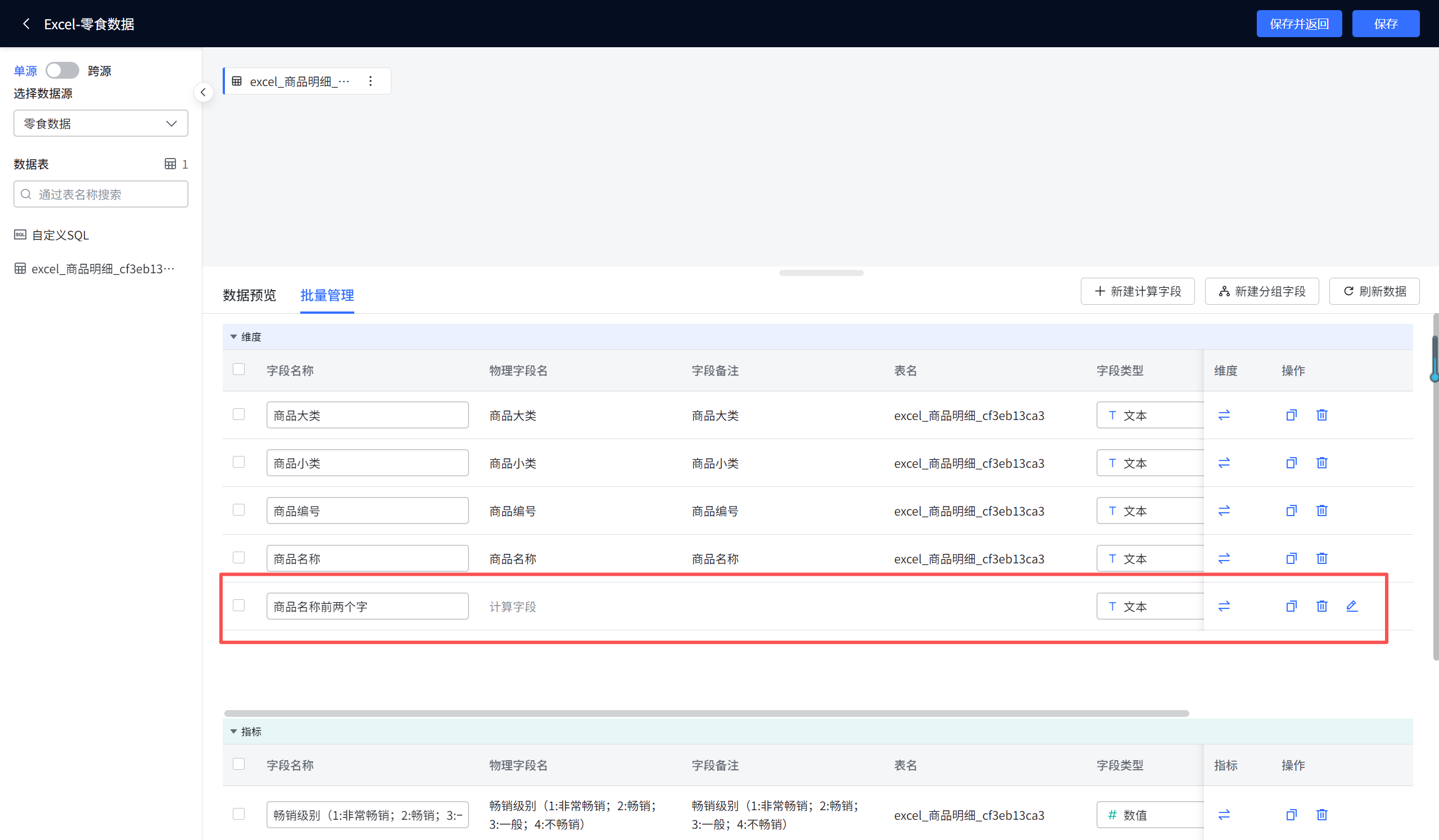
Task: Click the 通过表名称搜索 search field
Action: point(101,194)
